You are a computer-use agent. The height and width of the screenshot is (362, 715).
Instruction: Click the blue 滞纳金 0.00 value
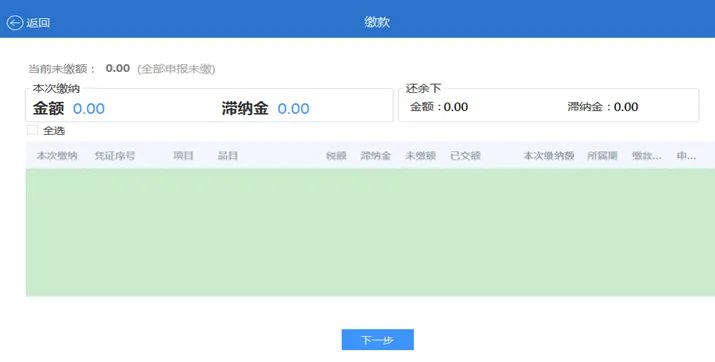[x=294, y=109]
